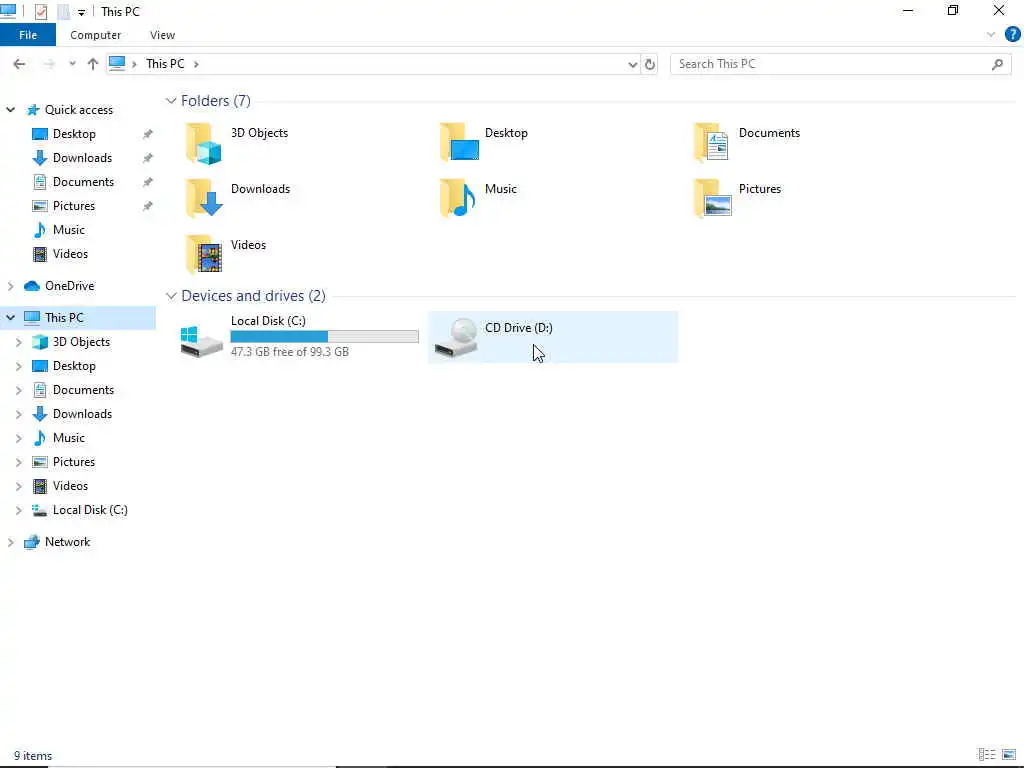Expand Local Disk (C:) tree node
Screen dimensions: 1024x768
[18, 510]
